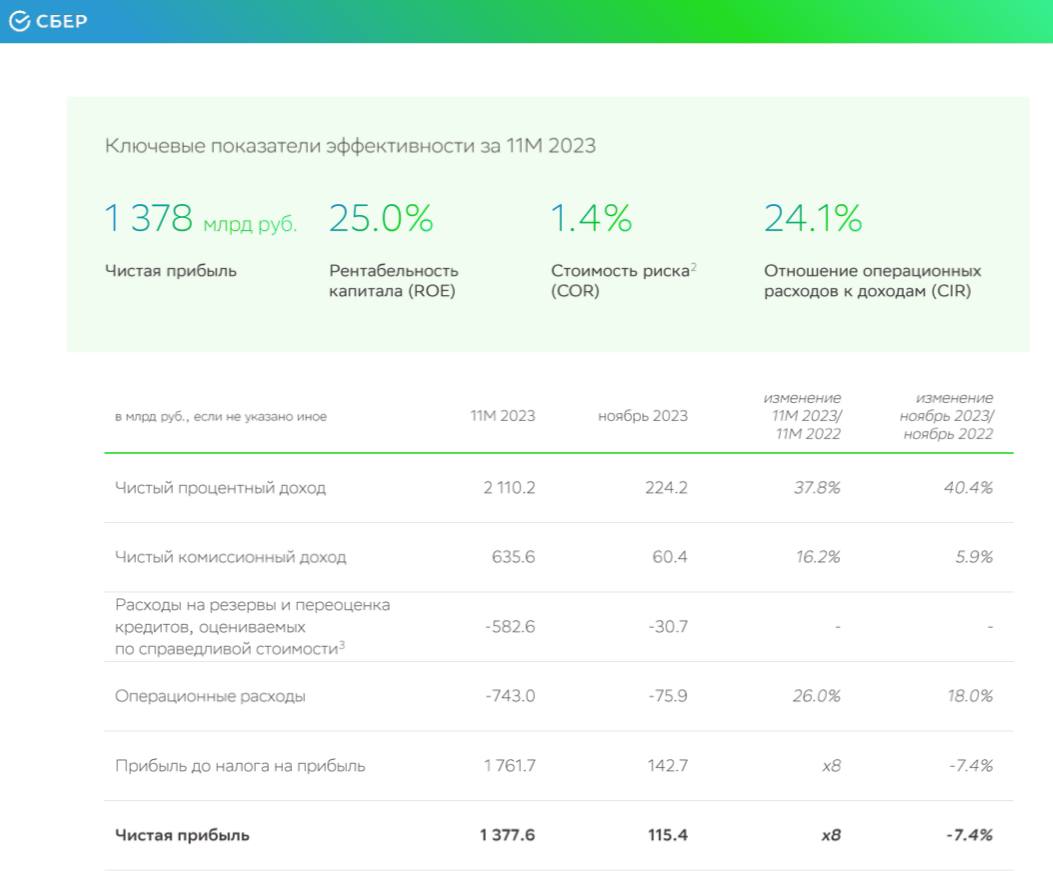The image size is (1053, 871).
Task: Click the 1.4% cost of risk value
Action: [x=591, y=218]
